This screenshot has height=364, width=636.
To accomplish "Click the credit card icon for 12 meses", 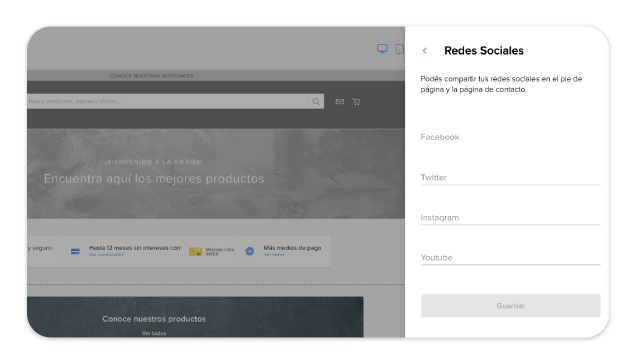I will [x=75, y=251].
